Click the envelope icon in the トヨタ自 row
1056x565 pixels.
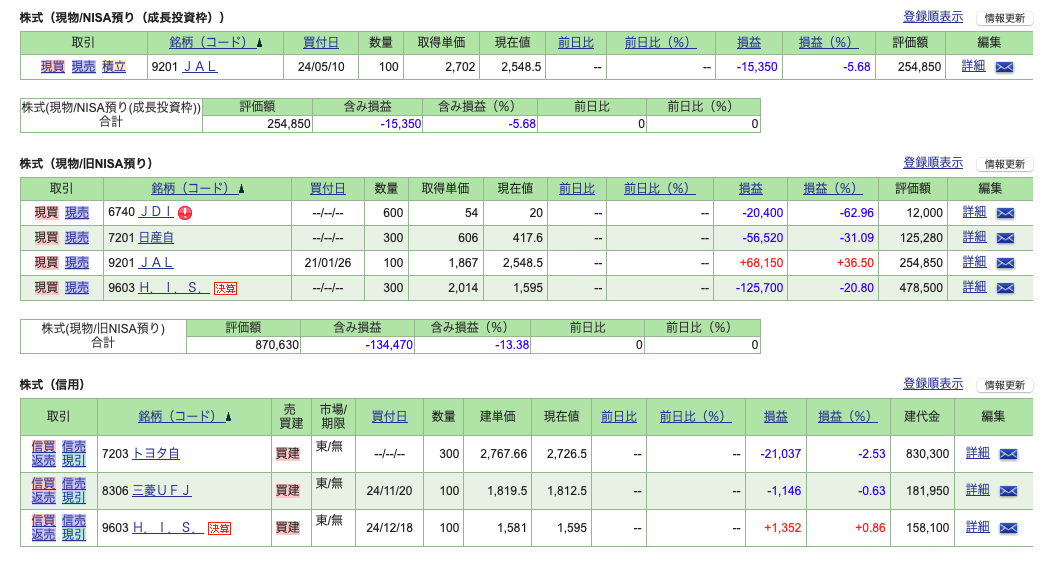coord(1008,454)
